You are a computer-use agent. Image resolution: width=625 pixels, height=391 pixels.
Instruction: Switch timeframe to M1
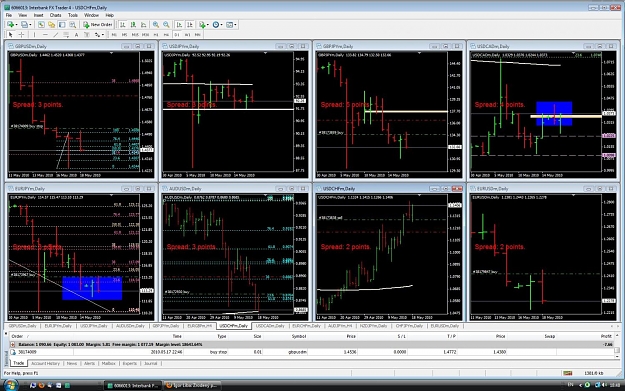point(114,35)
